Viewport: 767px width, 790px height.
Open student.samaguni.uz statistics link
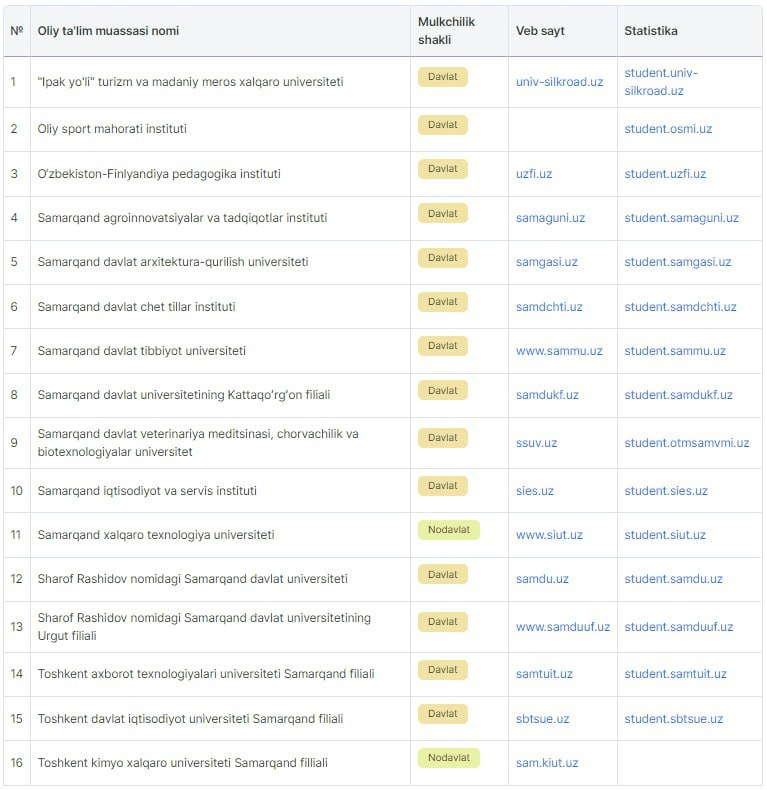681,218
